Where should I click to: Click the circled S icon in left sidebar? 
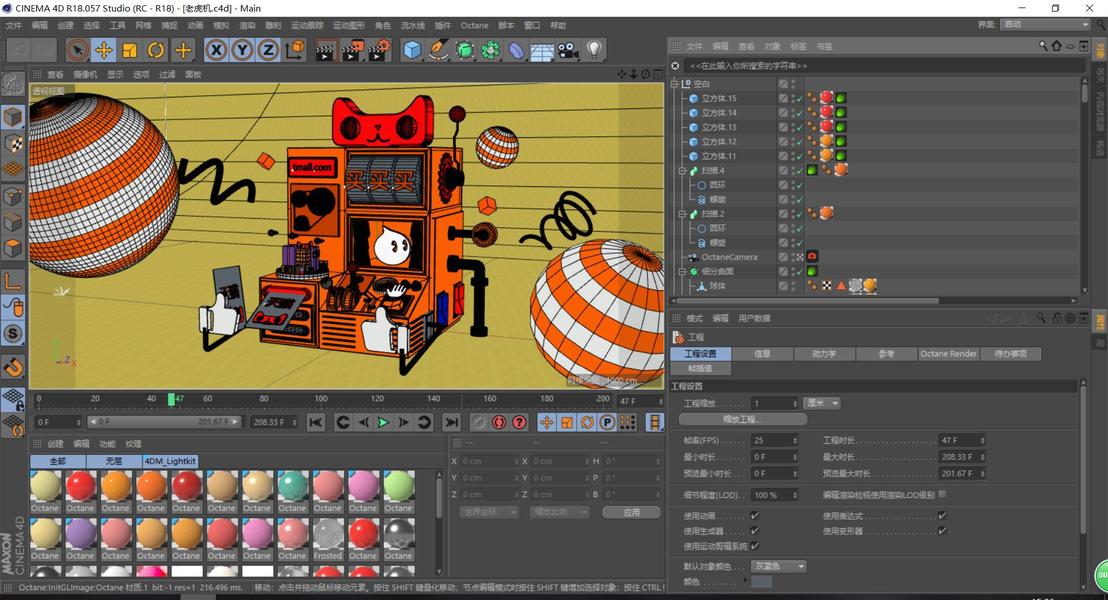pos(13,334)
